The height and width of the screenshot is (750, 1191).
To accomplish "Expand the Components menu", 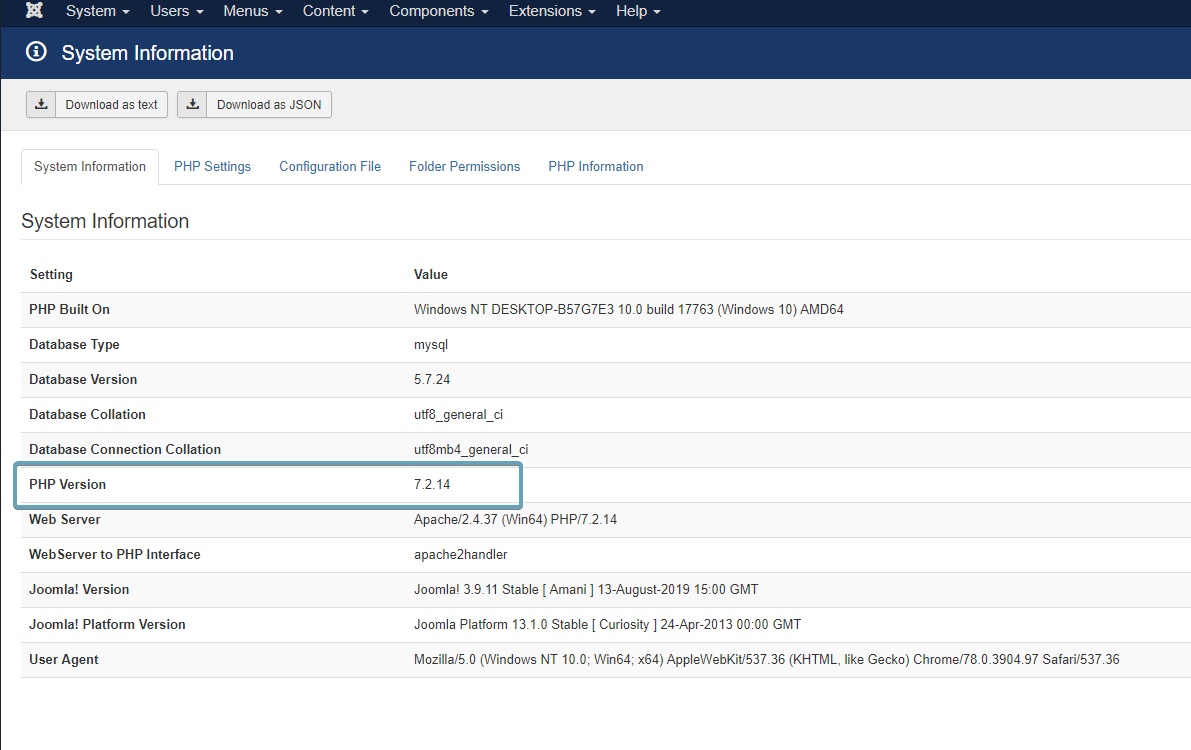I will pos(438,11).
